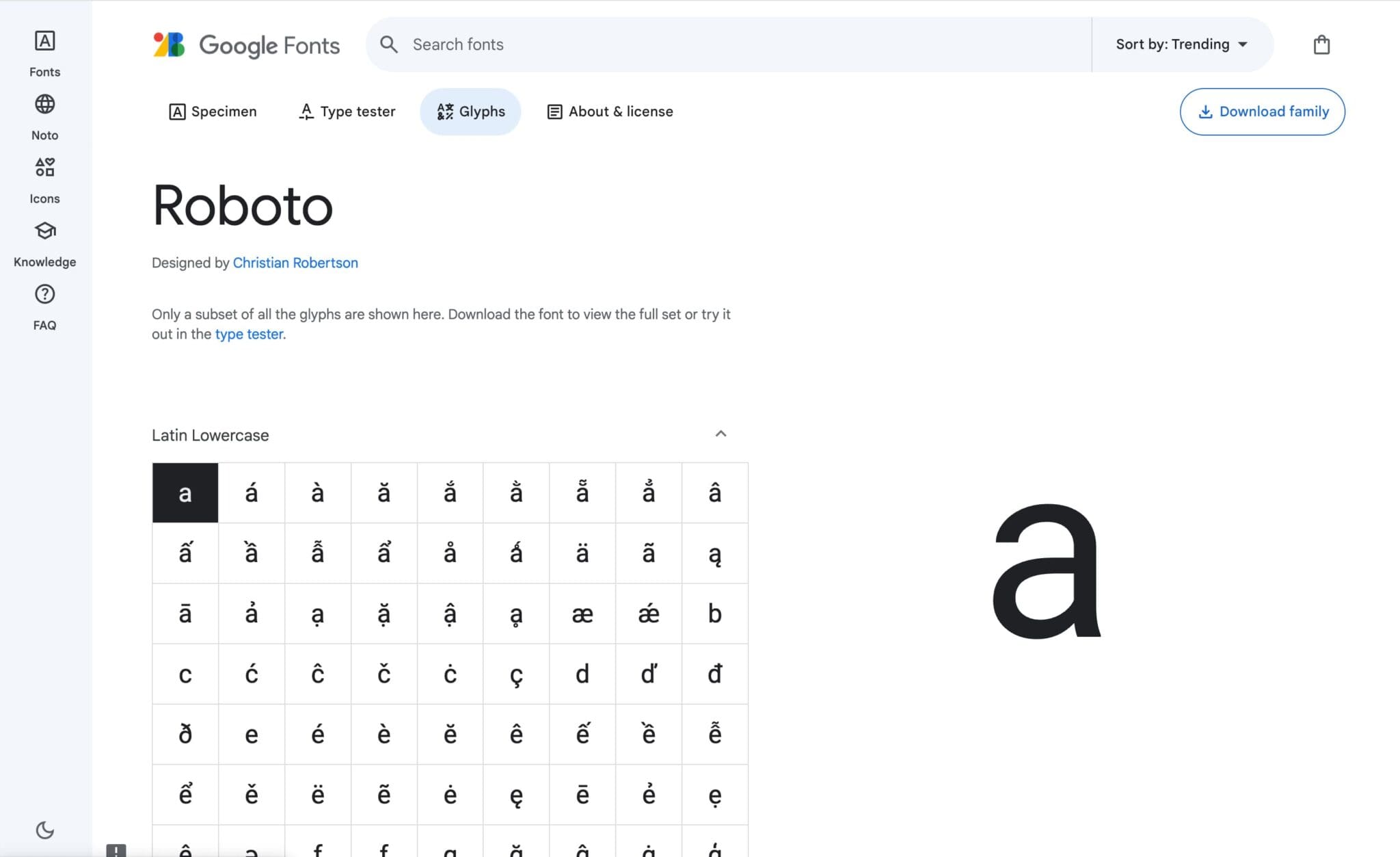Image resolution: width=1400 pixels, height=857 pixels.
Task: Follow the type tester inline link
Action: 249,334
